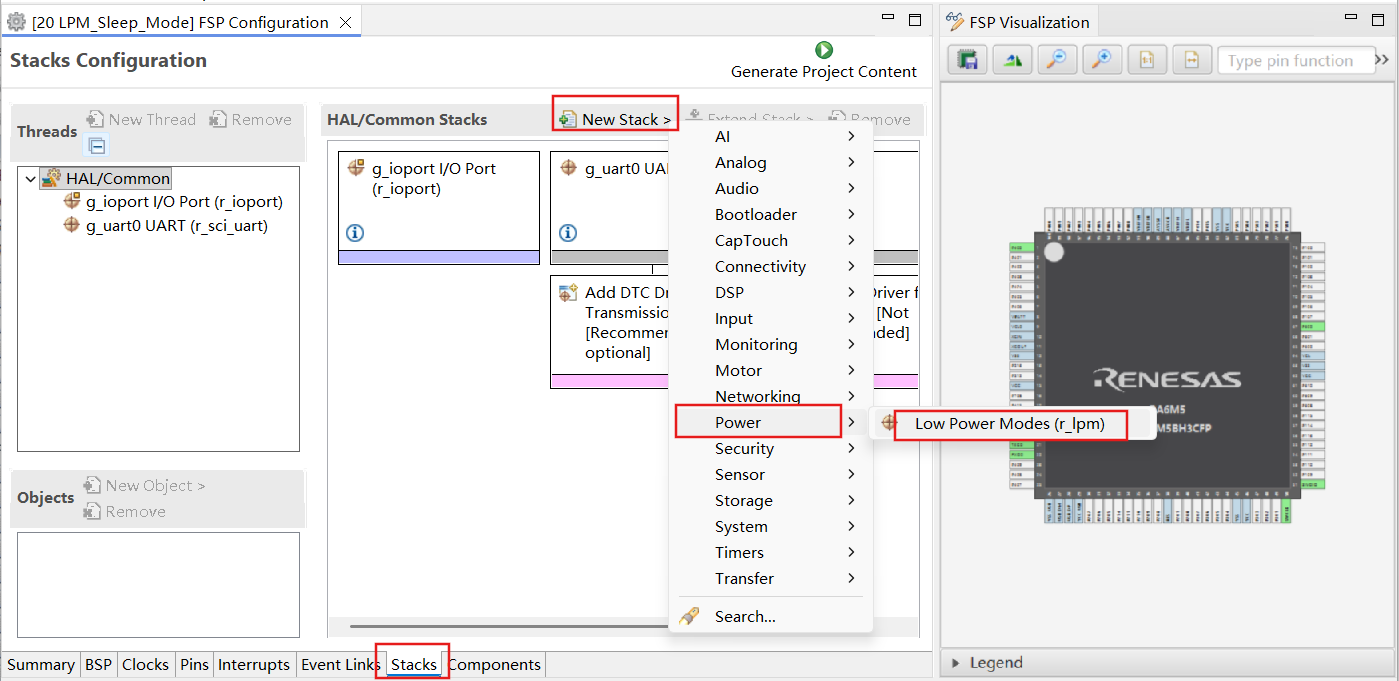Click the Search key icon in menu
Image resolution: width=1399 pixels, height=681 pixels.
pyautogui.click(x=689, y=616)
